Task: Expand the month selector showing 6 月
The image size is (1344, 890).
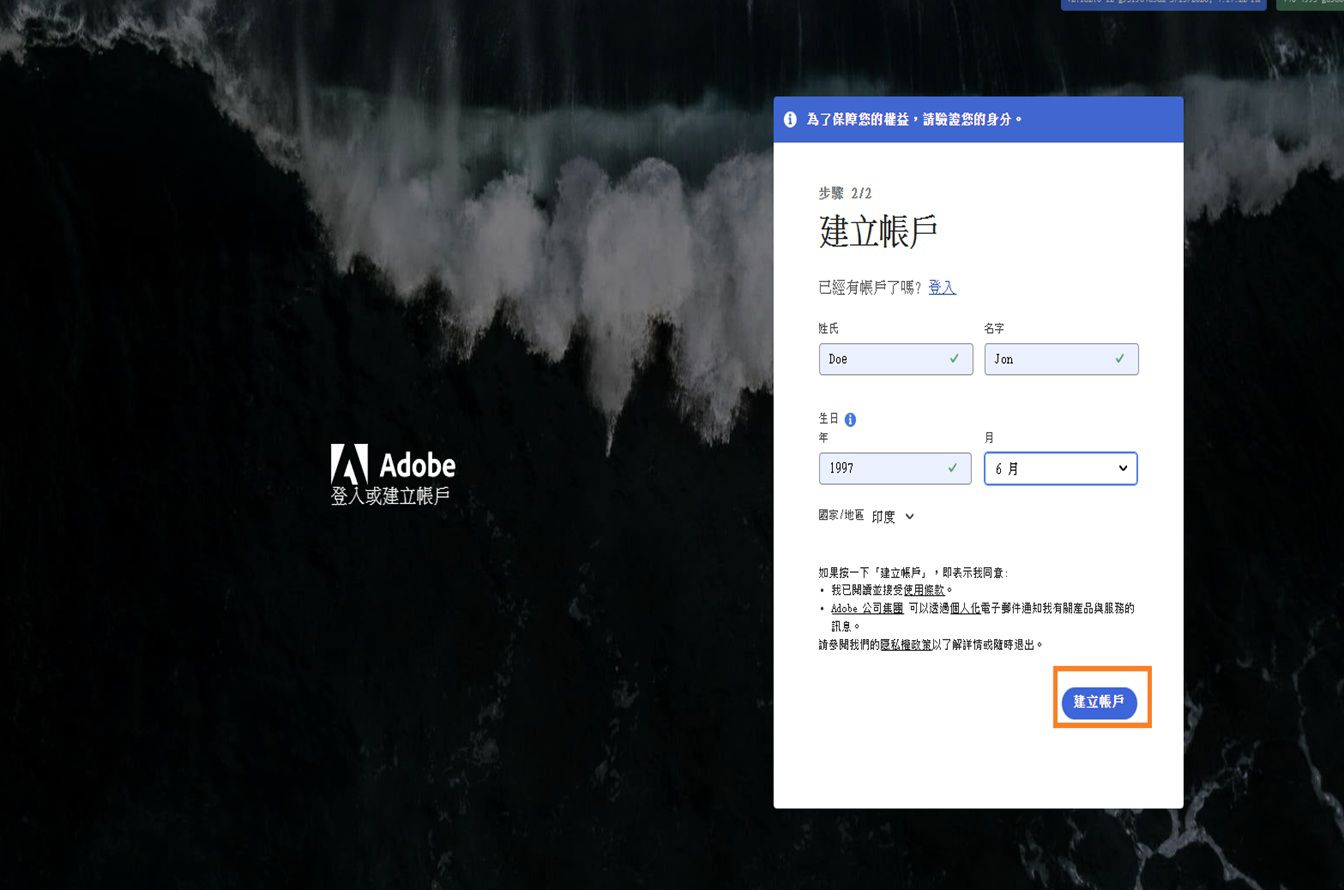Action: (x=1060, y=468)
